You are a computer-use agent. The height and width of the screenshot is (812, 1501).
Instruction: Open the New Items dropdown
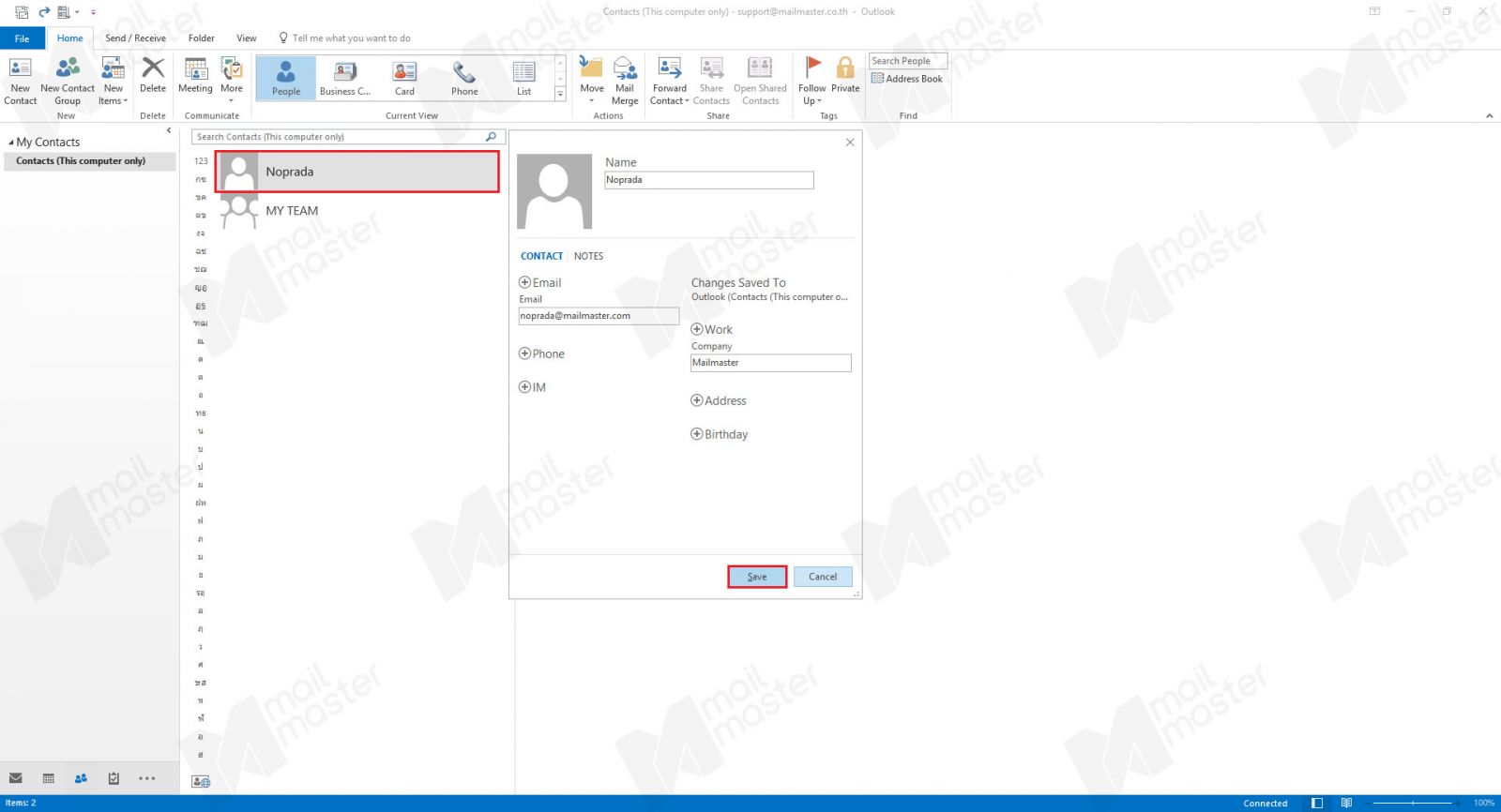pos(114,81)
